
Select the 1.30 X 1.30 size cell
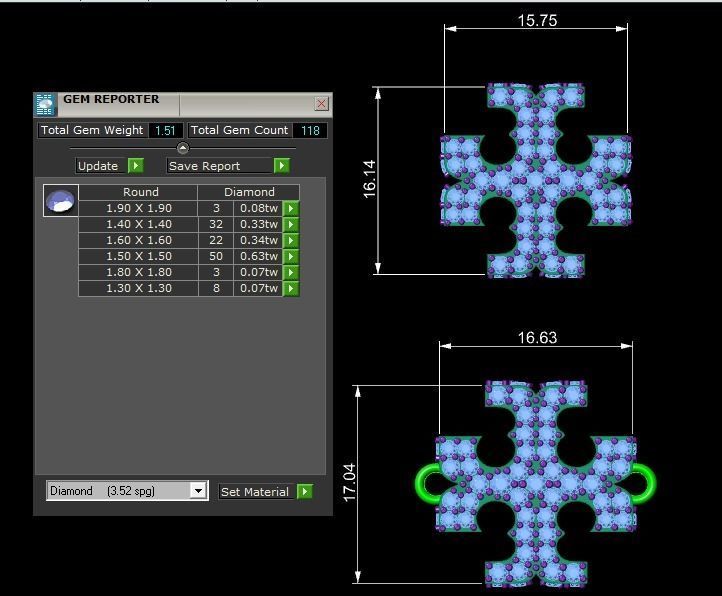(138, 288)
